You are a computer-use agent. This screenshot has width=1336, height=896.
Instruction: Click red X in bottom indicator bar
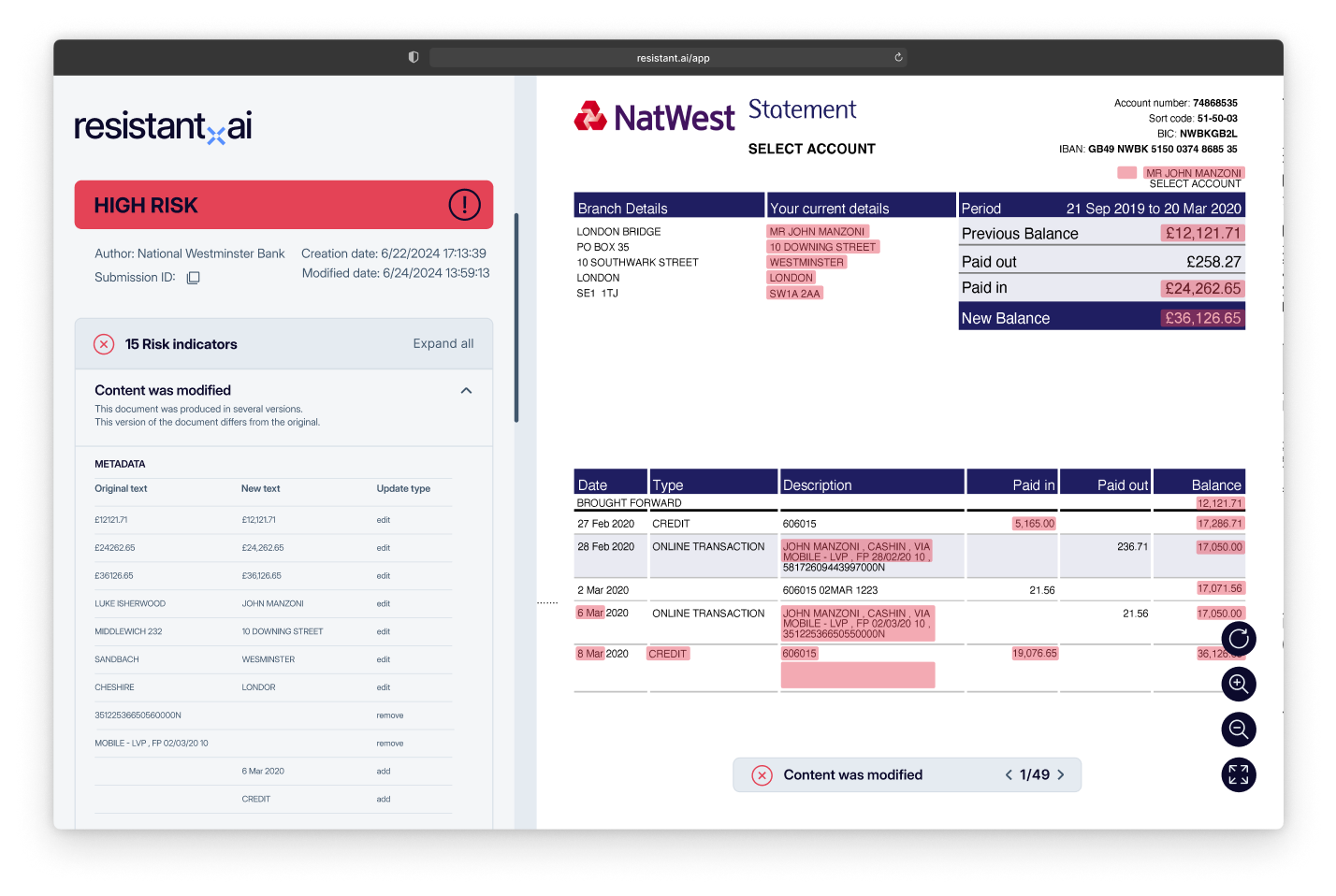[762, 775]
